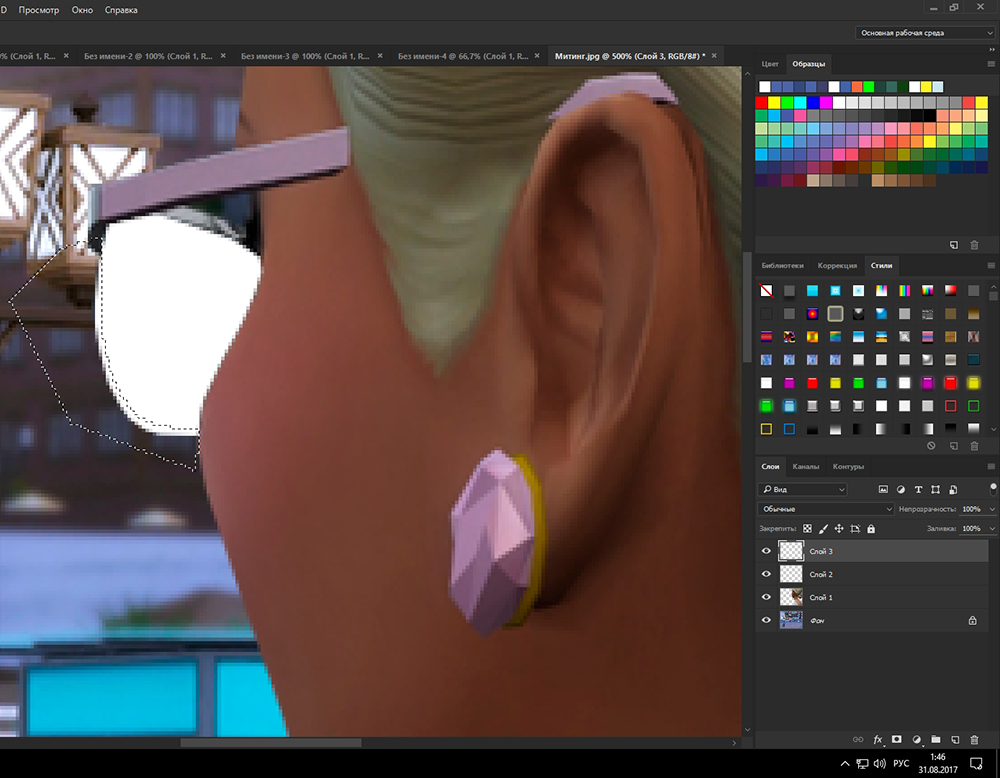Click the fx layer style icon

(878, 739)
